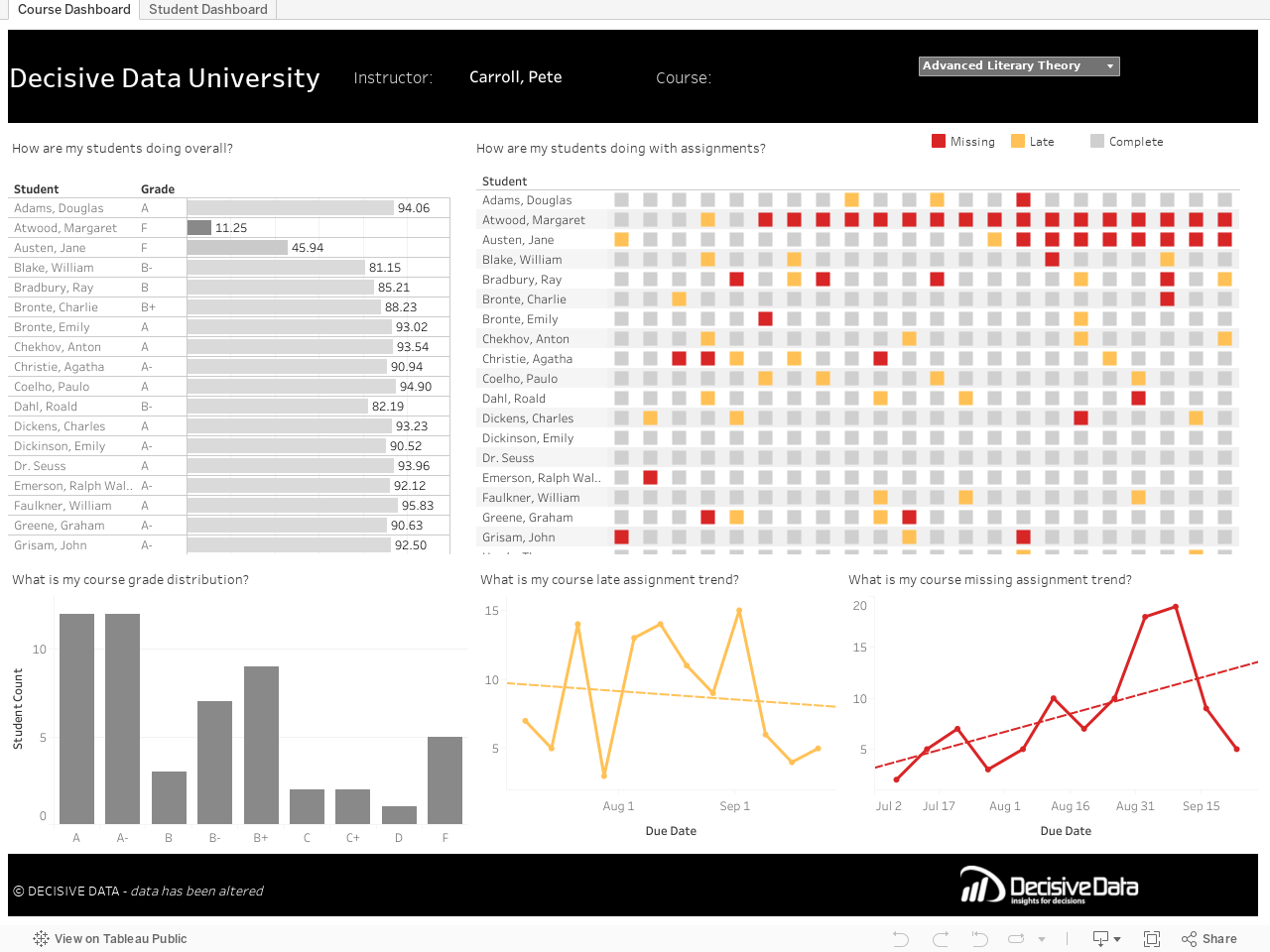Screen dimensions: 1270x952
Task: Click the B+ grade for Bronte, Charlie
Action: click(x=148, y=307)
